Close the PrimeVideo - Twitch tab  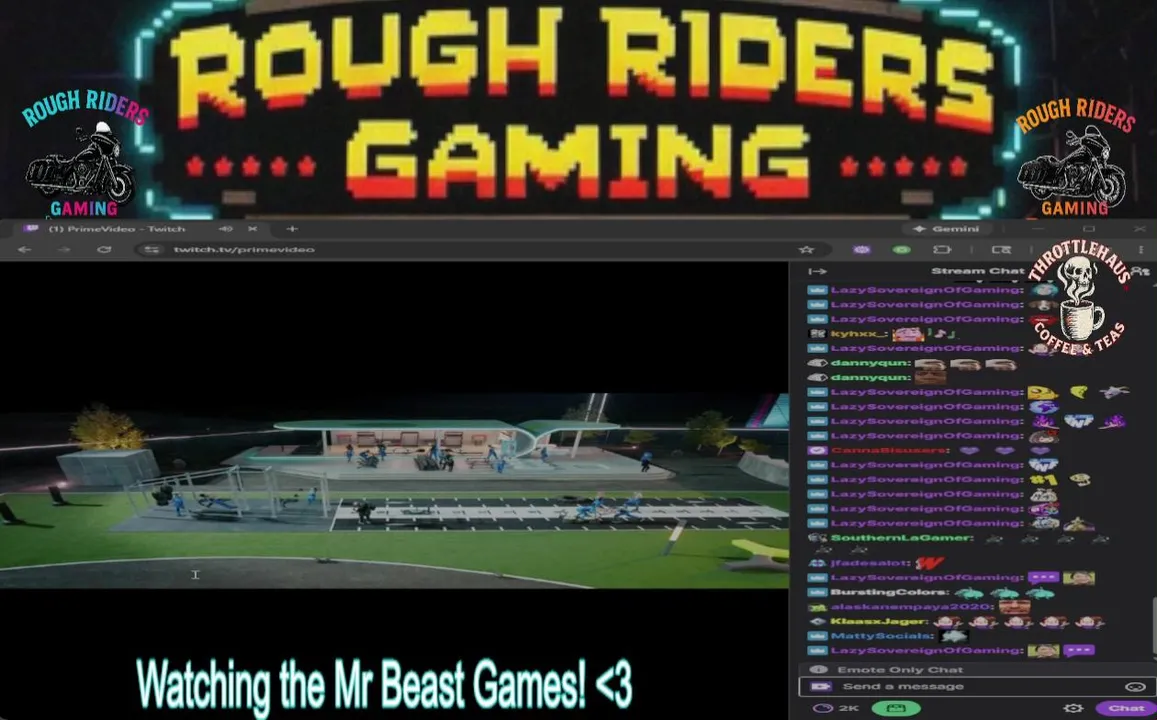[252, 229]
